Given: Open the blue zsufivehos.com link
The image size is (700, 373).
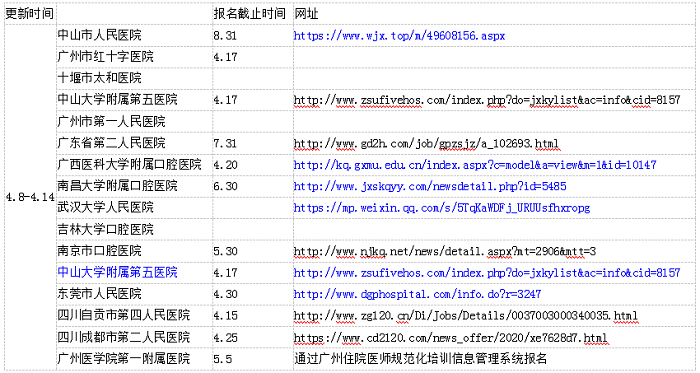Looking at the screenshot, I should tap(487, 273).
